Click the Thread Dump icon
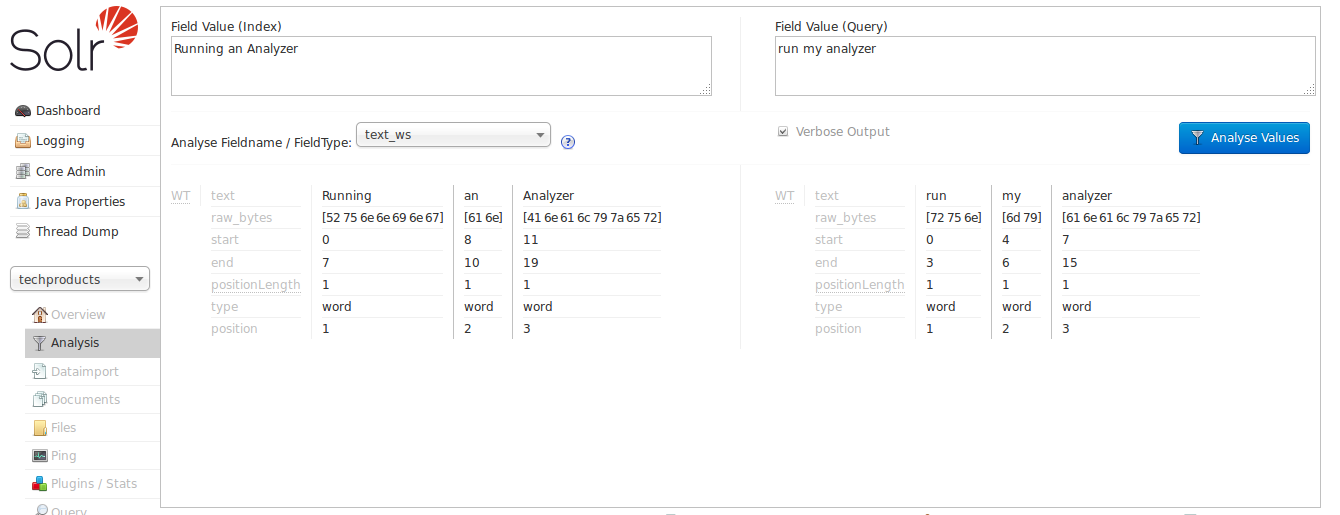This screenshot has height=515, width=1340. 23,231
